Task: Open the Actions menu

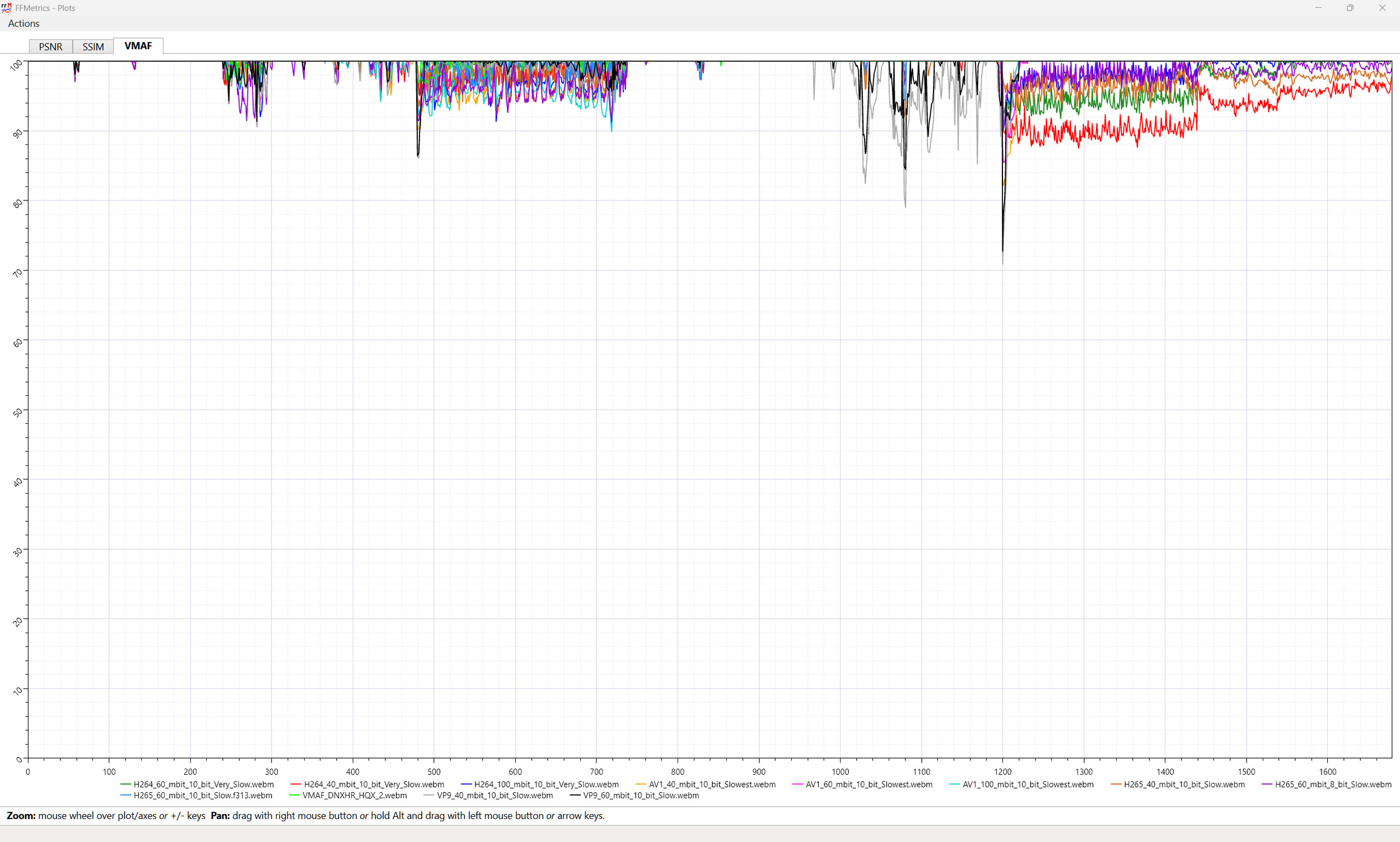Action: pos(24,24)
